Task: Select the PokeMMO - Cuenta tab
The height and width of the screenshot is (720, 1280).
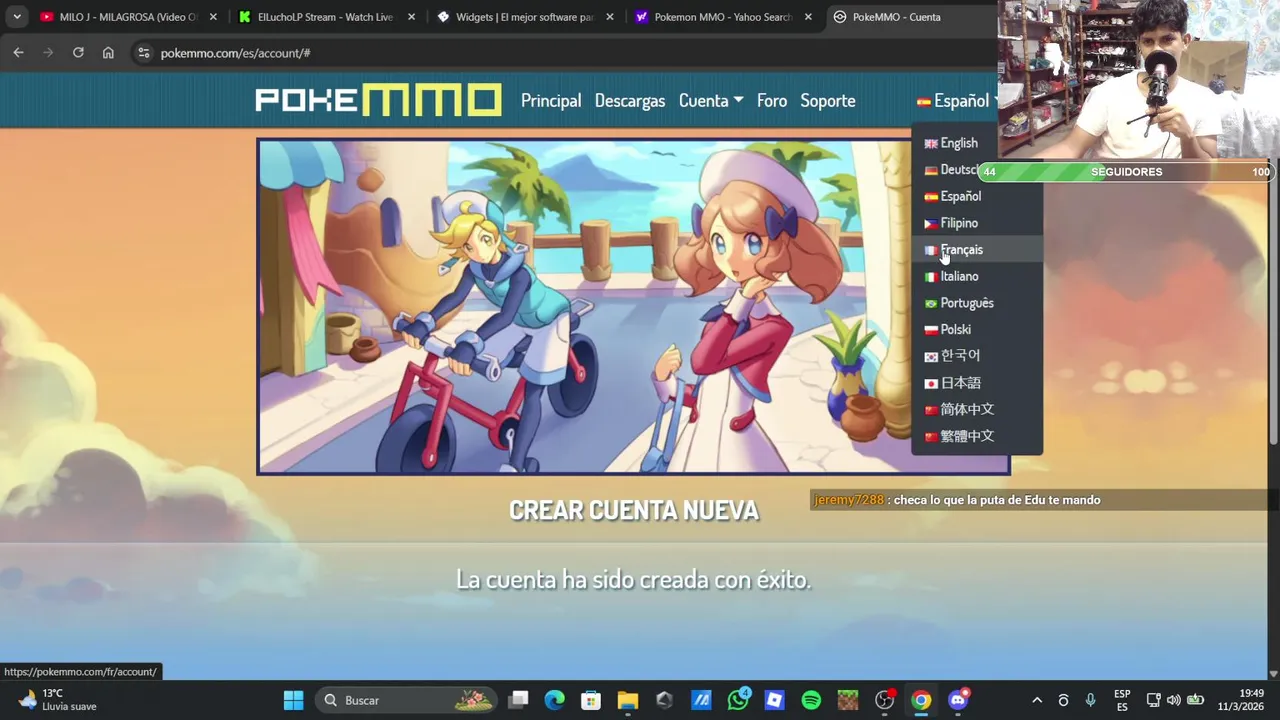Action: click(x=910, y=17)
